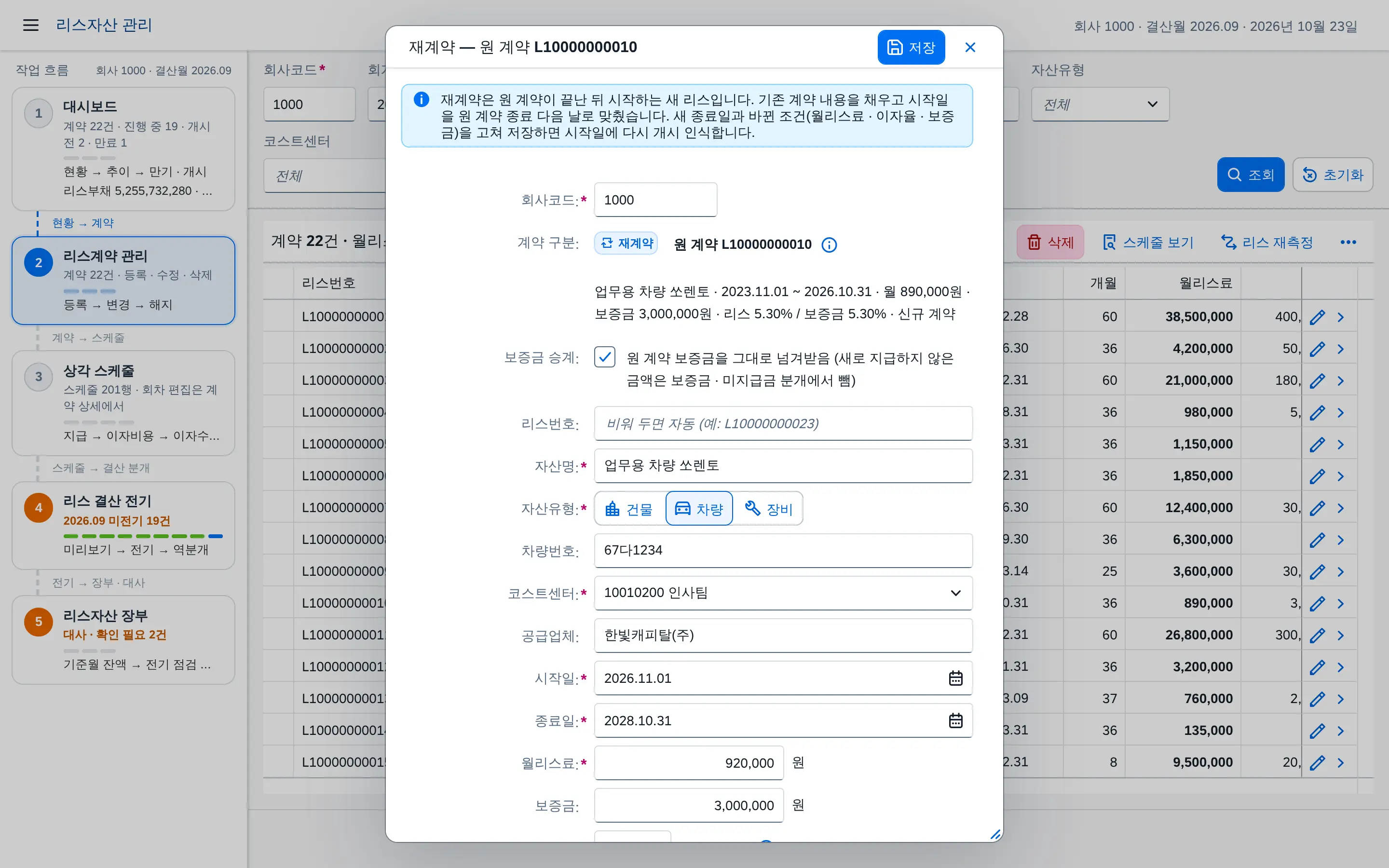The image size is (1389, 868).
Task: Open the hamburger navigation menu
Action: pyautogui.click(x=30, y=25)
